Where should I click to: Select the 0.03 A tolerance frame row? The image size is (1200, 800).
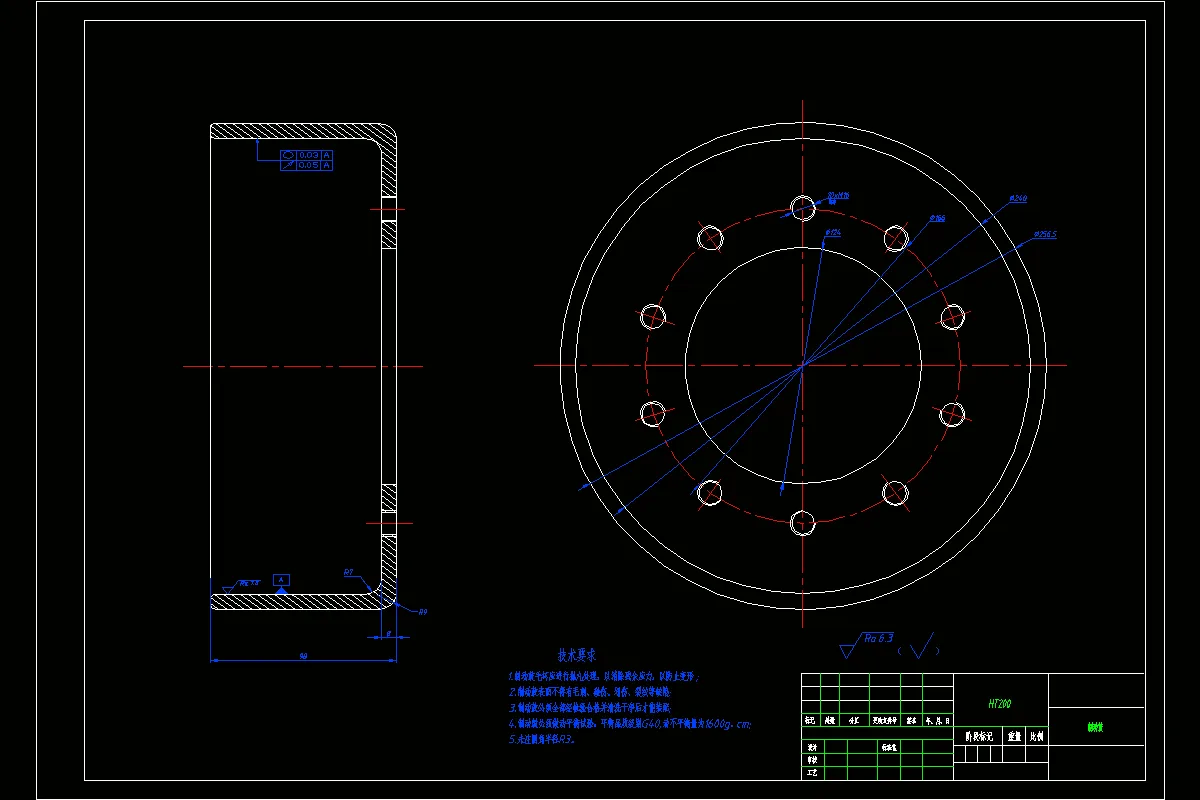coord(306,155)
